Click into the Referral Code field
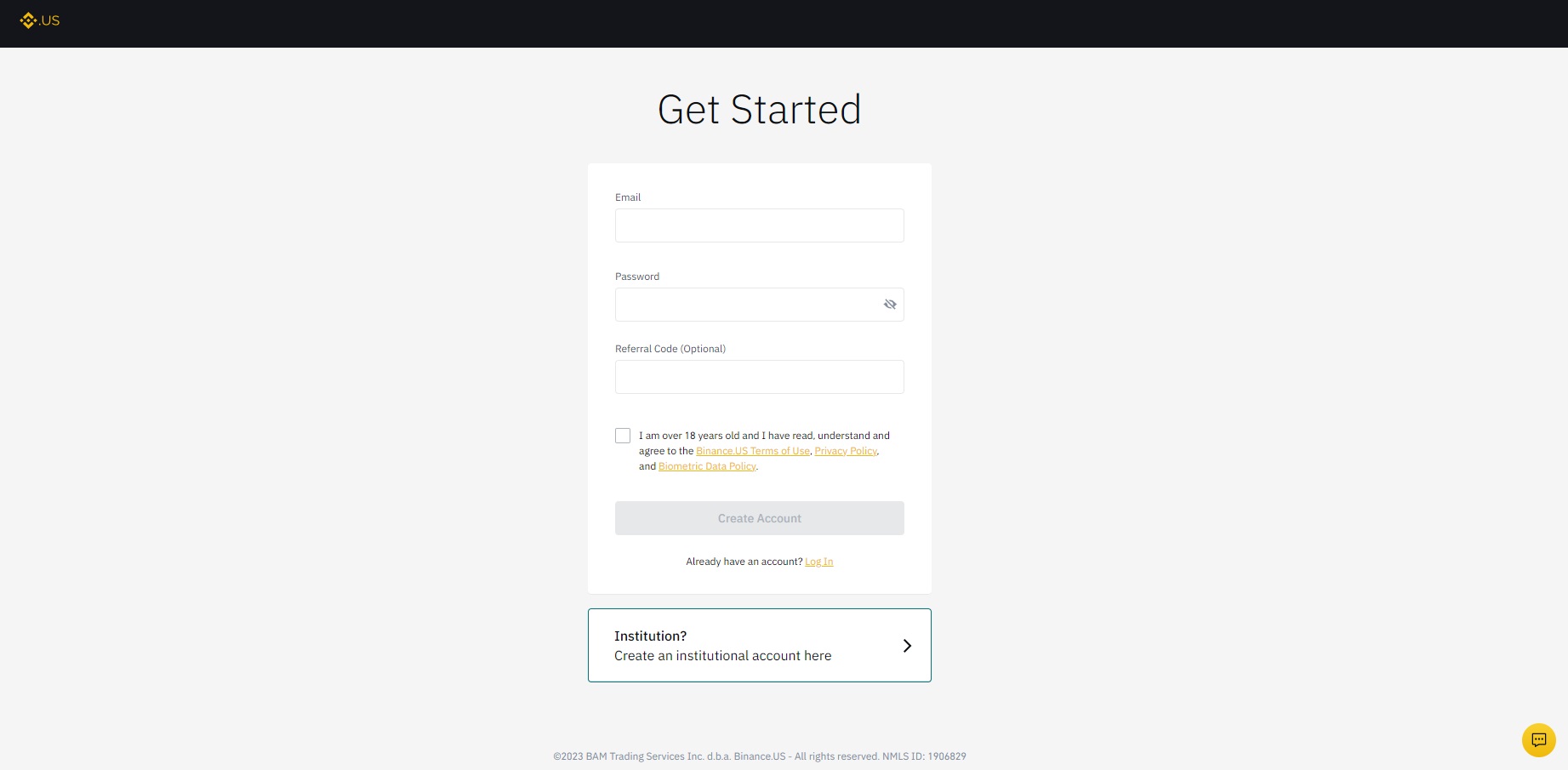 coord(759,377)
